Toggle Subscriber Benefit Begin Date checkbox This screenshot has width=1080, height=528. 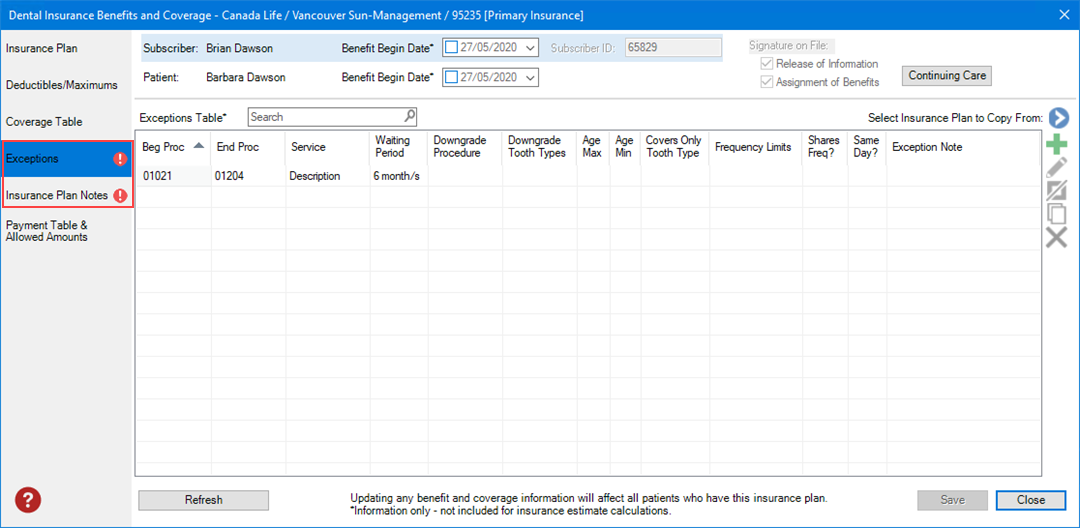pyautogui.click(x=451, y=47)
